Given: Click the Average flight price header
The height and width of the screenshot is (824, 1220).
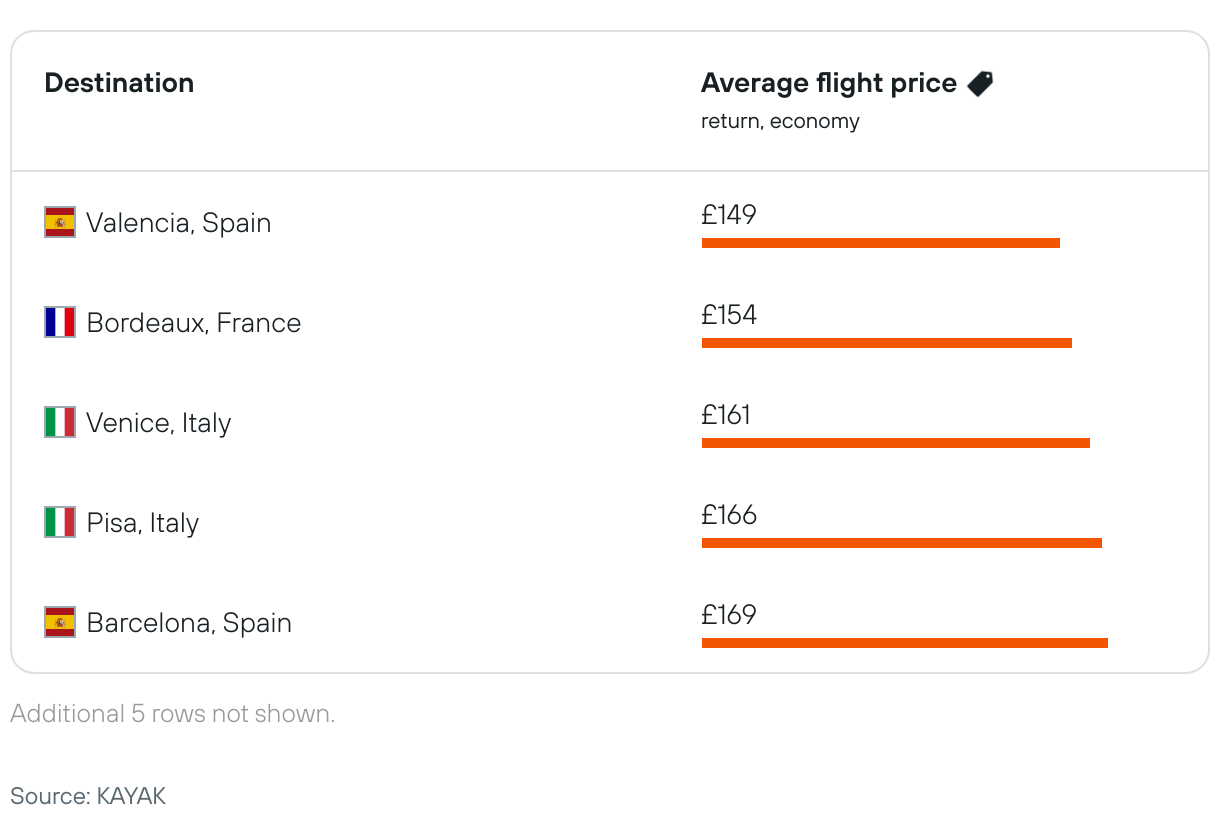Looking at the screenshot, I should [x=828, y=83].
